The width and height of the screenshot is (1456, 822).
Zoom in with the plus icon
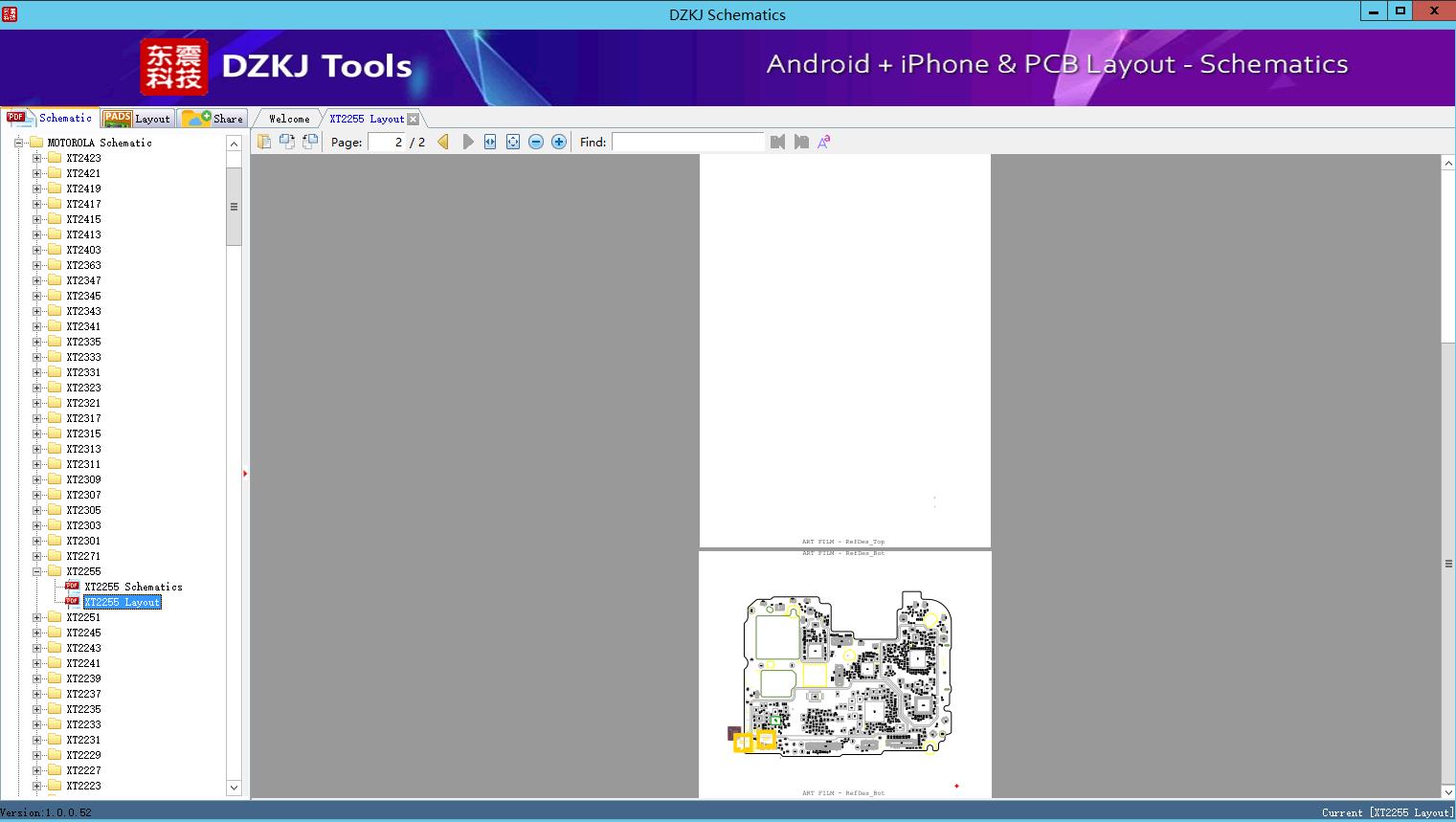pyautogui.click(x=559, y=142)
